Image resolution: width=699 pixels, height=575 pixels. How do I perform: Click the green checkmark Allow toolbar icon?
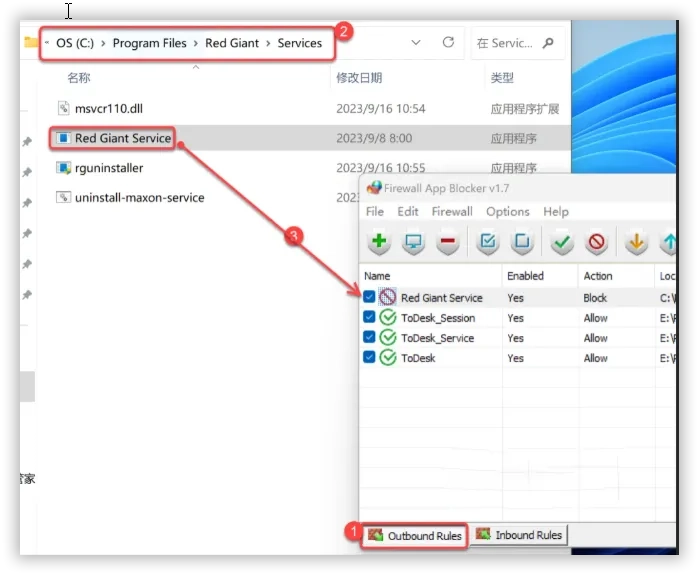[x=562, y=242]
